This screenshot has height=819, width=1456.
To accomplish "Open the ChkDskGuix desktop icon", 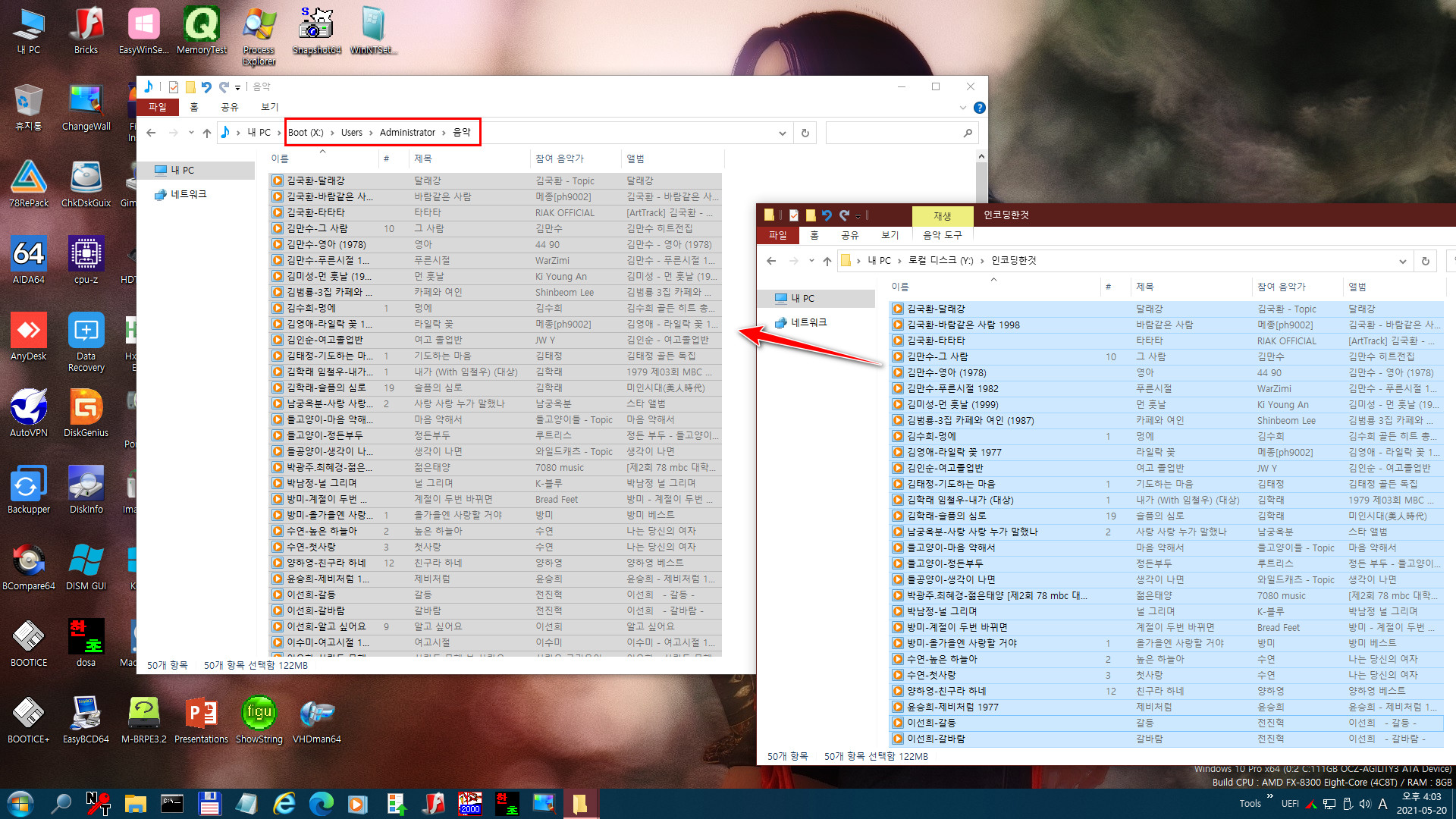I will click(x=86, y=184).
